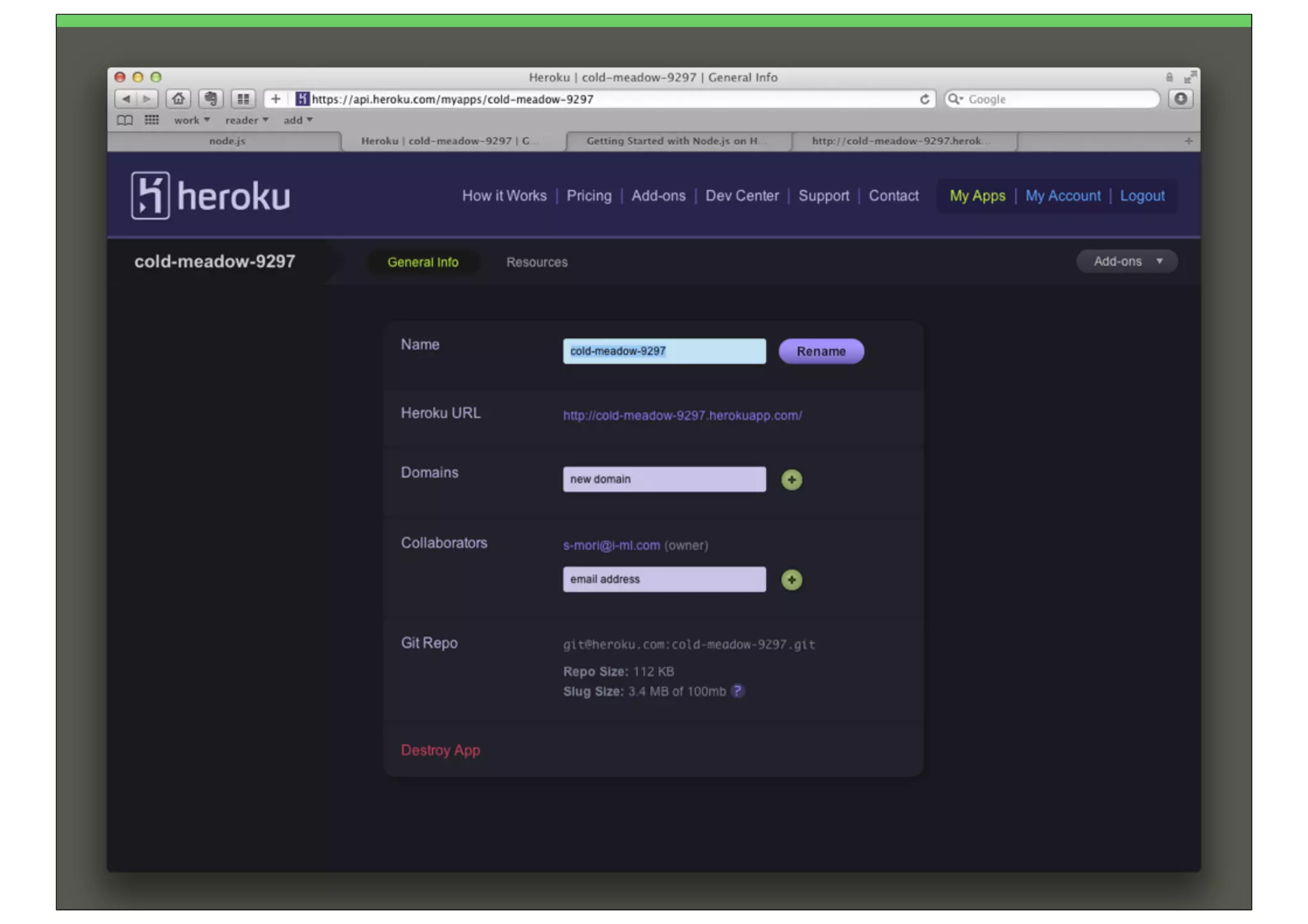Click the Slug Size help question icon

tap(738, 691)
